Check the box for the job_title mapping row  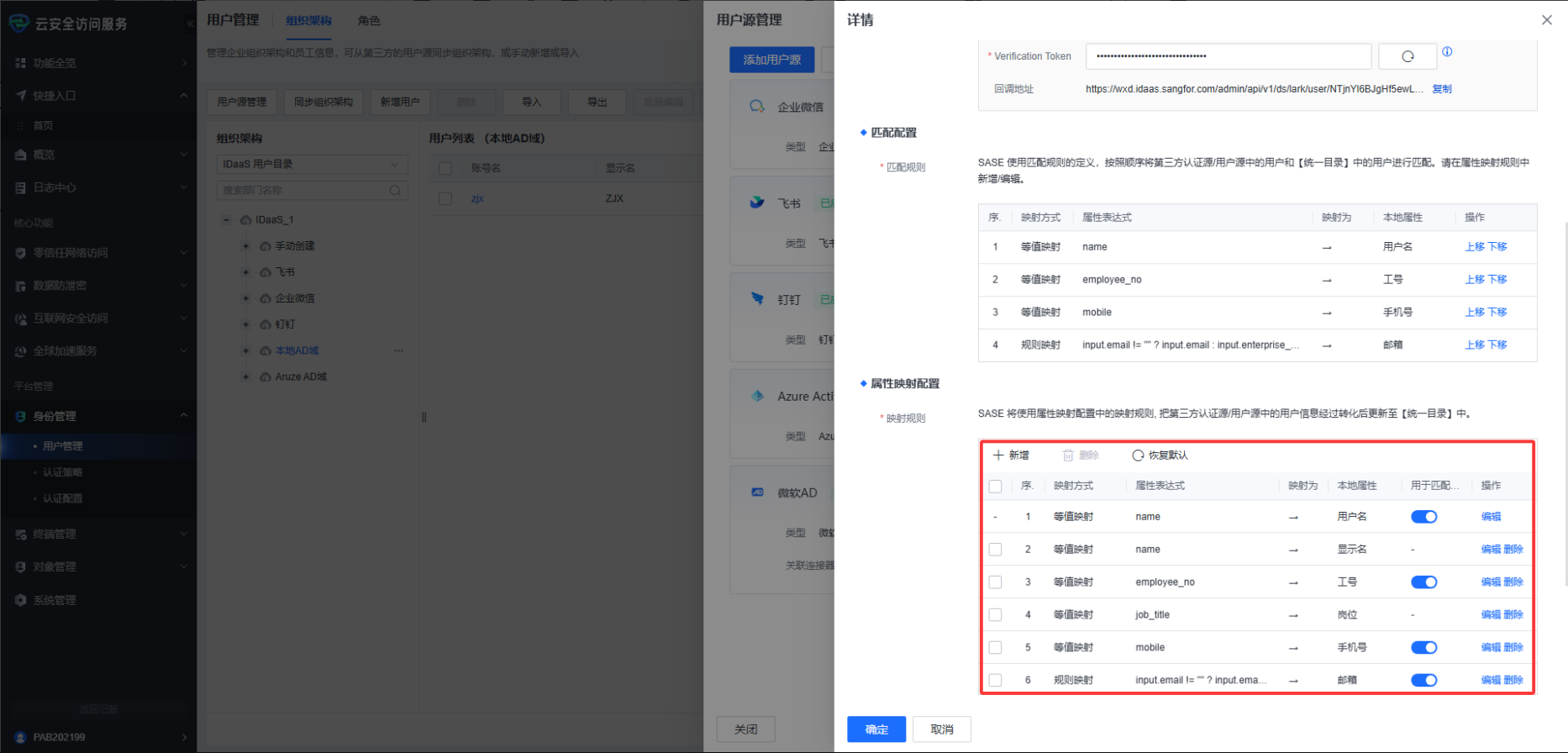click(996, 615)
